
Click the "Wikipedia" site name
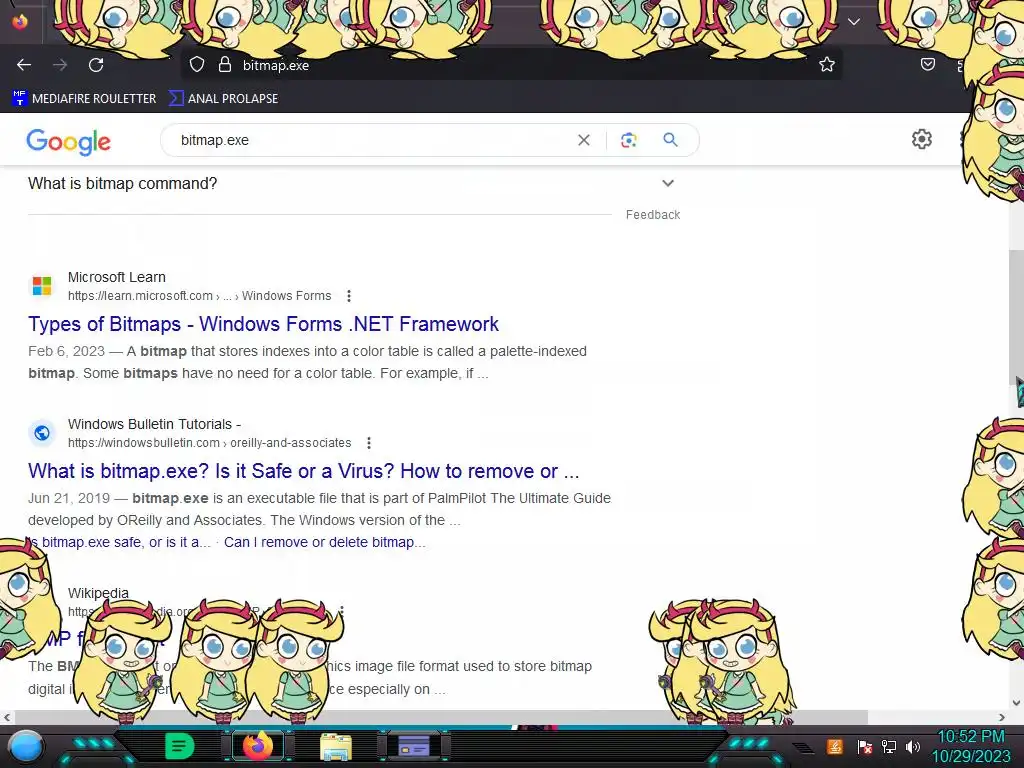point(98,593)
